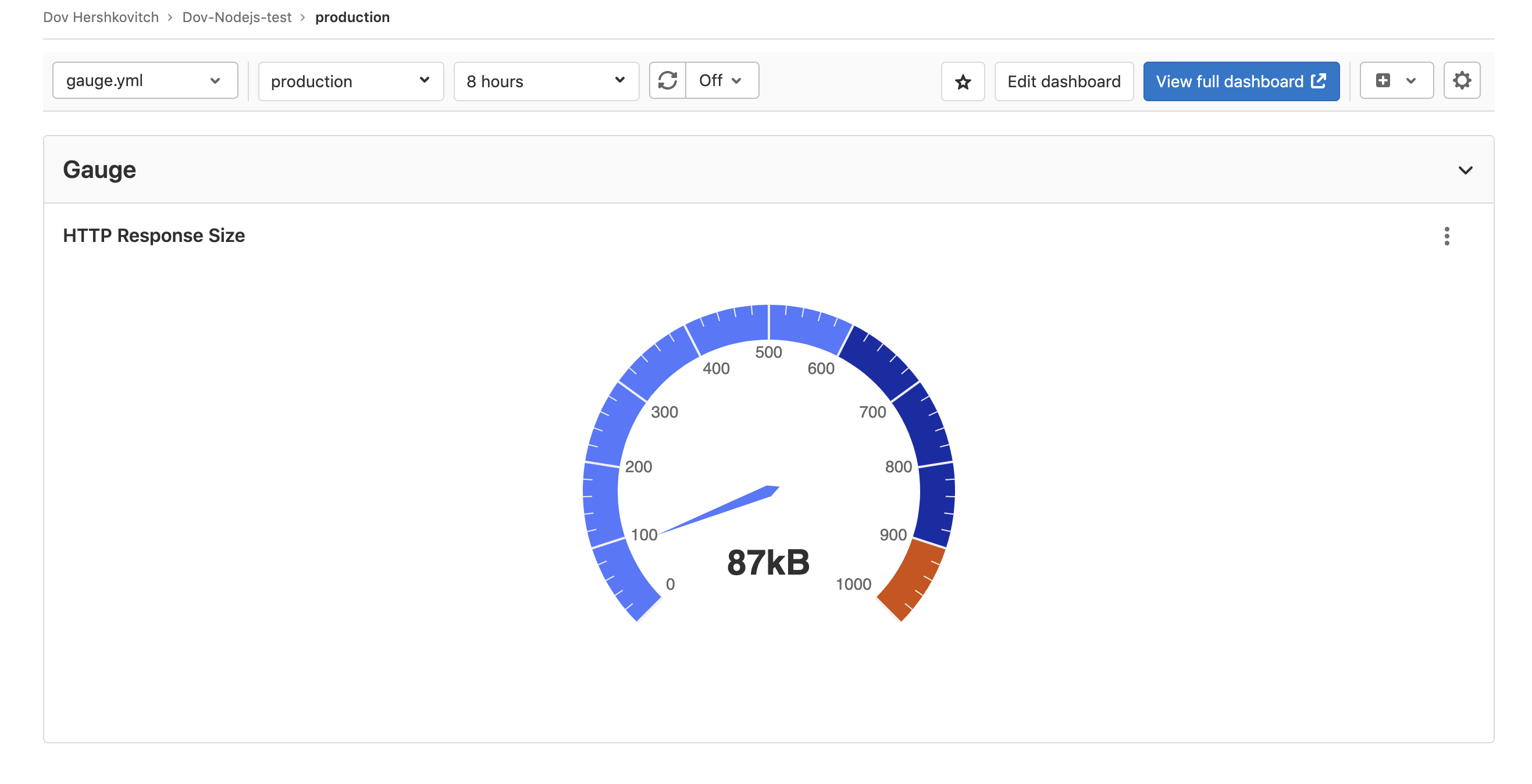The height and width of the screenshot is (784, 1532).
Task: Toggle the dashboard favorite star
Action: pos(962,81)
